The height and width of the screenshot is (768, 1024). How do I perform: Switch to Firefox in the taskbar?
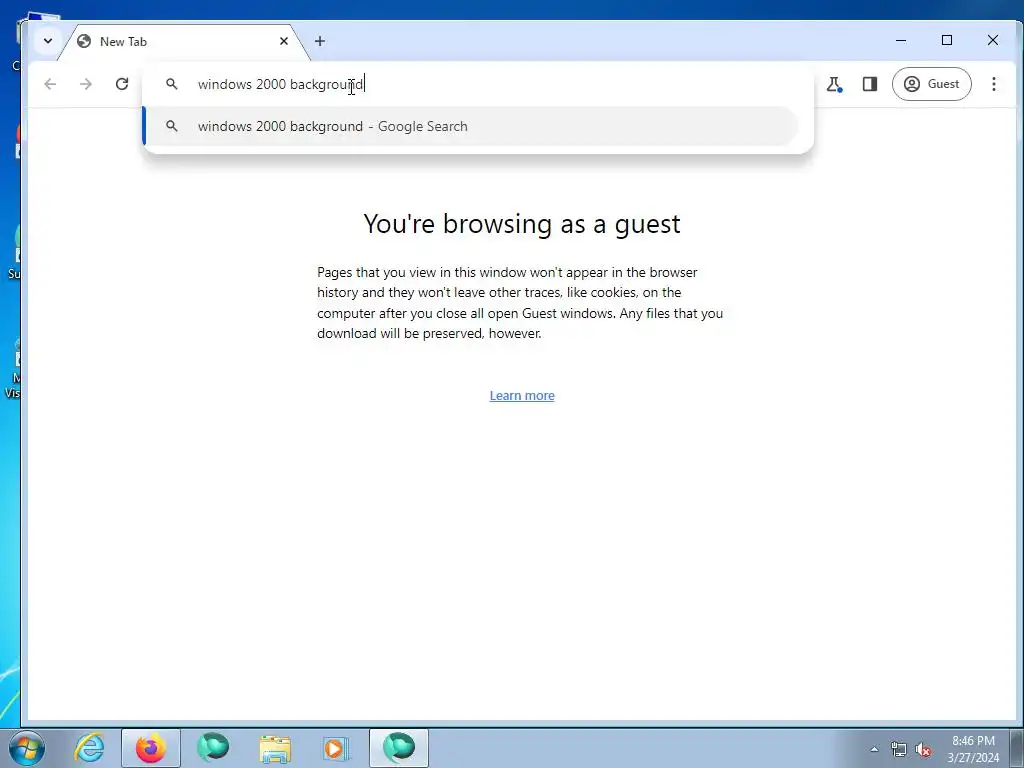point(151,748)
